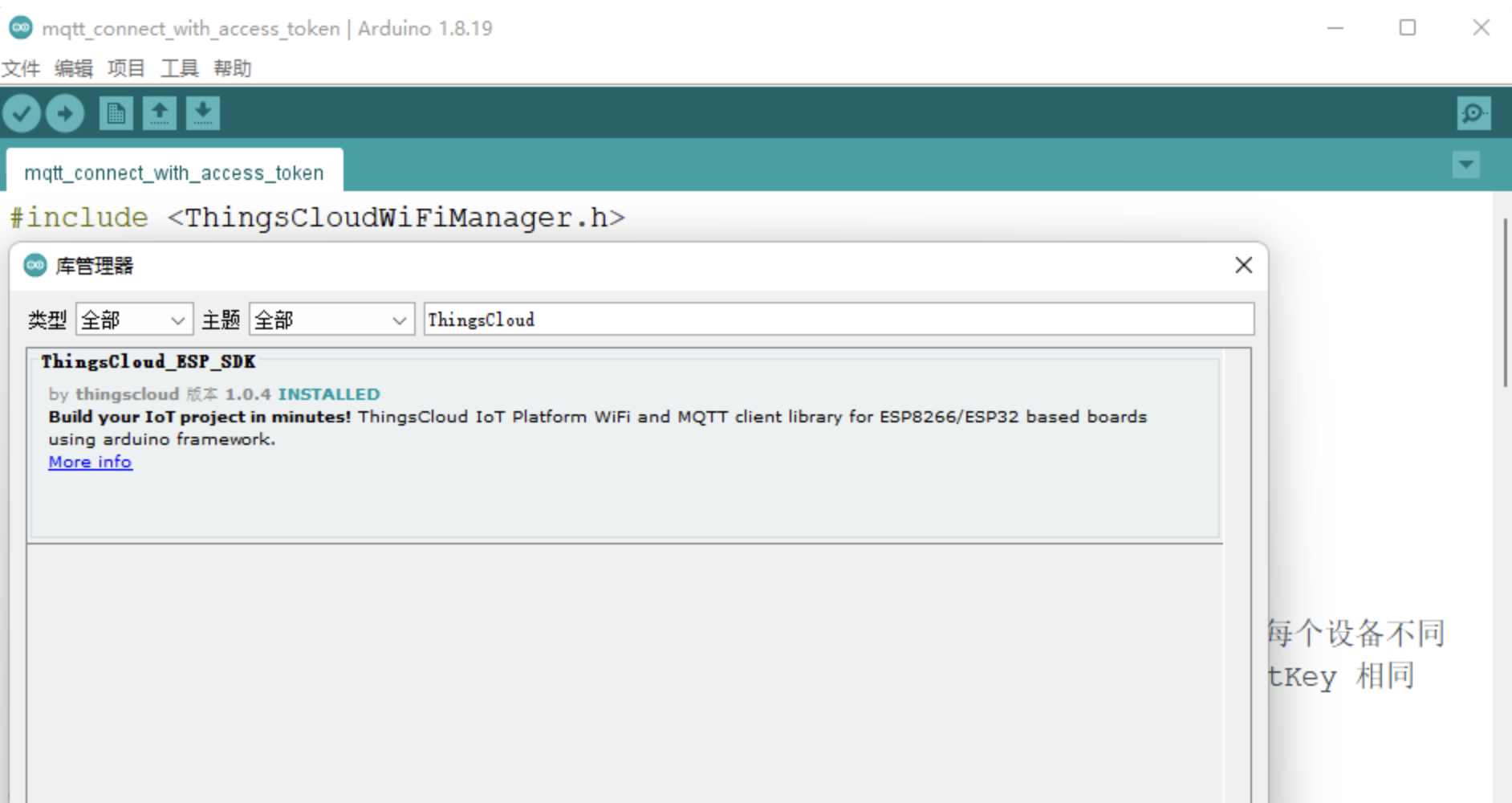Click the Arduino logo in the title bar
Screen dimensions: 1512x803
tap(19, 28)
